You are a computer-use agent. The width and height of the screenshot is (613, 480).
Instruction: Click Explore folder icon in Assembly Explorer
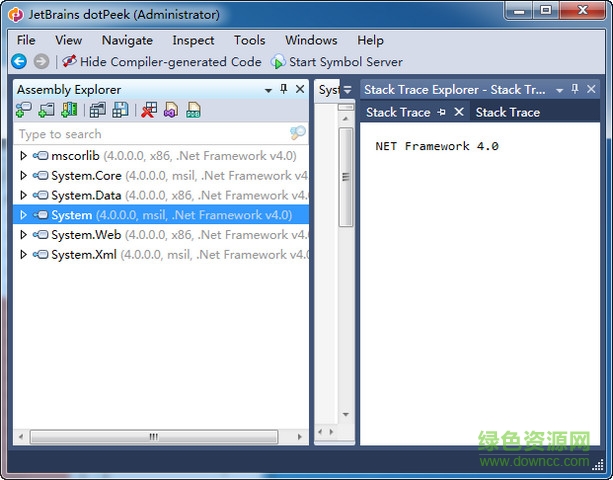[46, 110]
